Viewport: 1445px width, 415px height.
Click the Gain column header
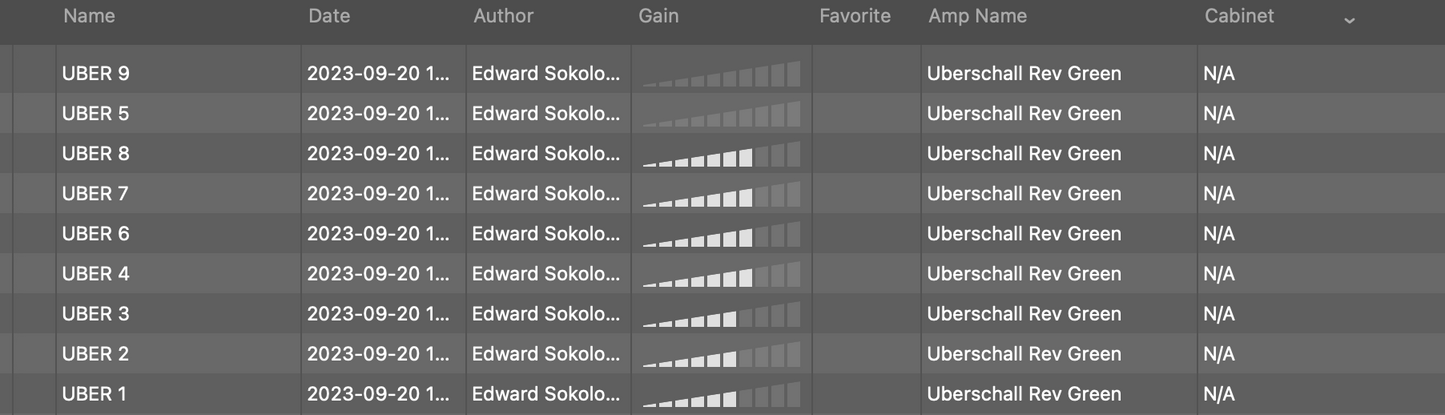[x=658, y=16]
